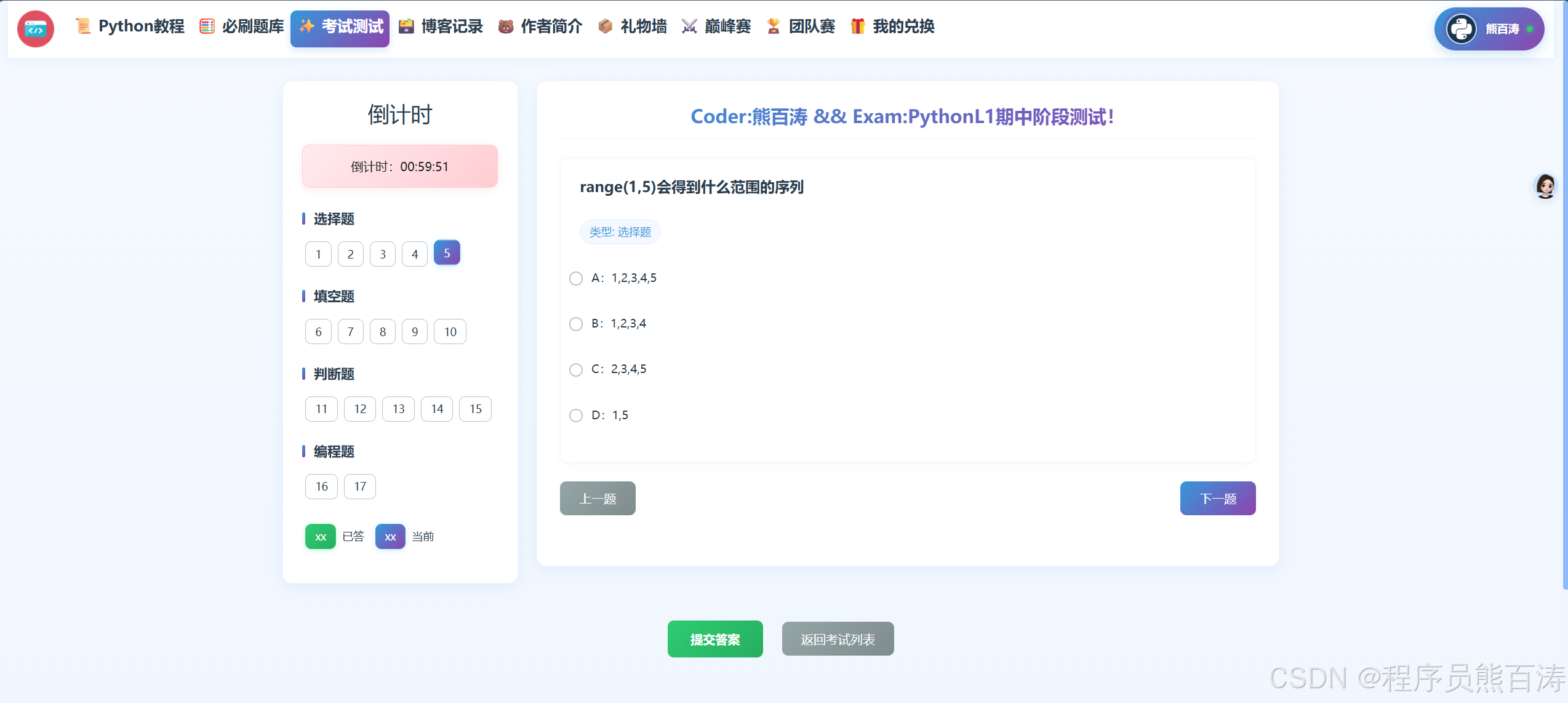The image size is (1568, 703).
Task: Jump to fill-in question 10
Action: pyautogui.click(x=450, y=332)
